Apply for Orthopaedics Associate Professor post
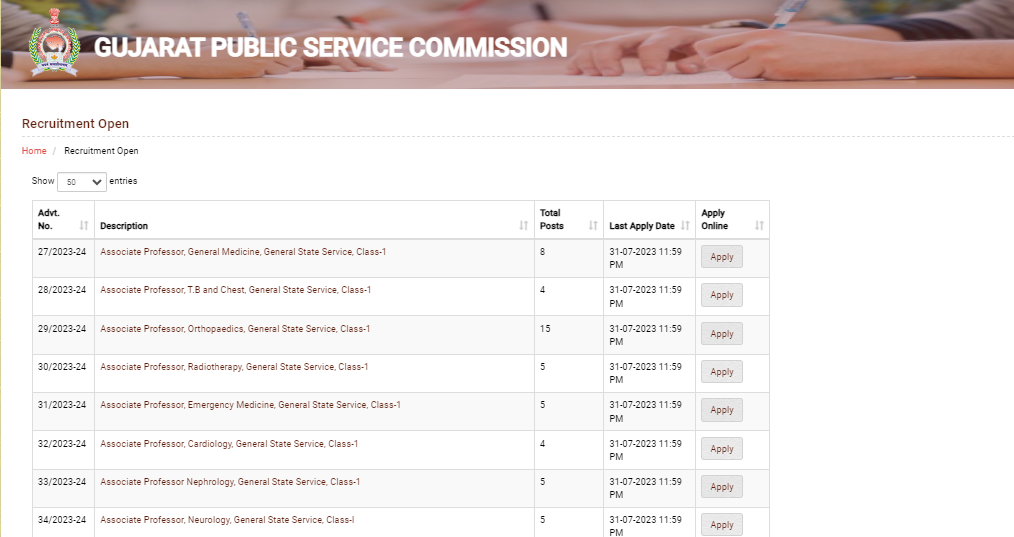This screenshot has width=1014, height=537. [722, 334]
